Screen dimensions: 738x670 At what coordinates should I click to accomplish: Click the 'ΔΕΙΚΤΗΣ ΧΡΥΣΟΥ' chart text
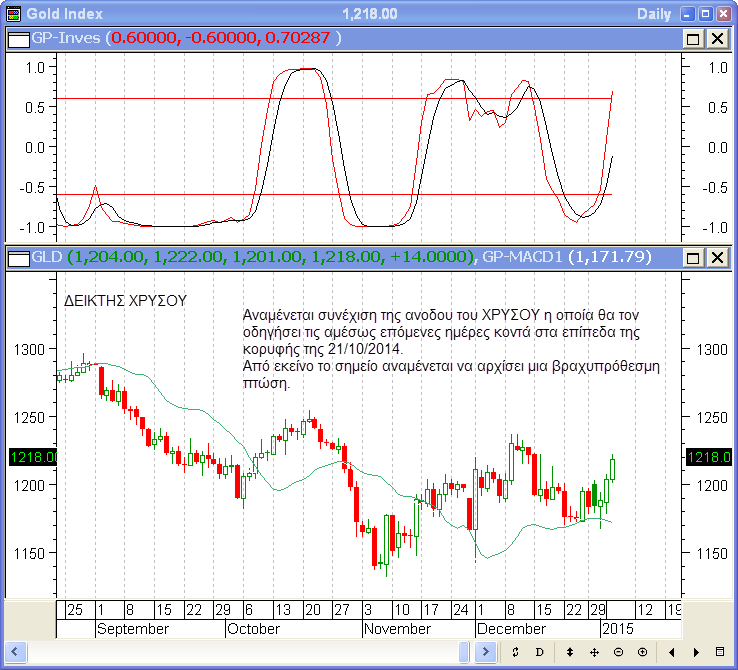pos(125,301)
